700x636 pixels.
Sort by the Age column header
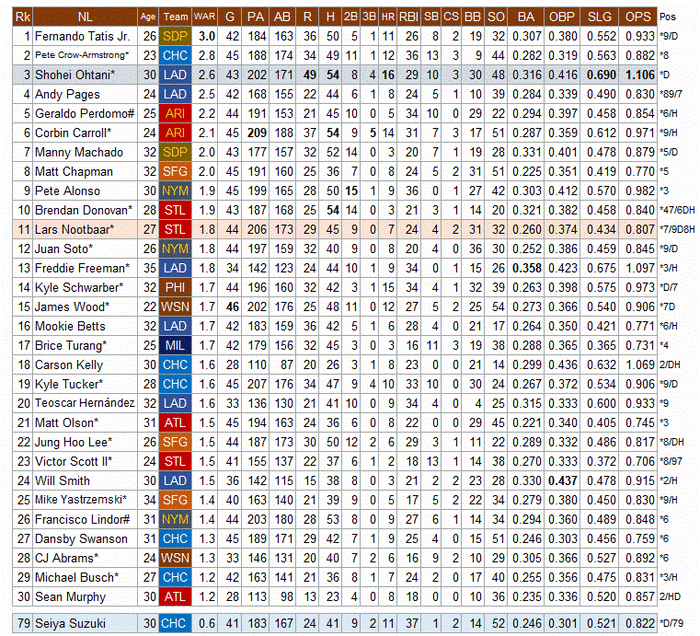pyautogui.click(x=148, y=17)
